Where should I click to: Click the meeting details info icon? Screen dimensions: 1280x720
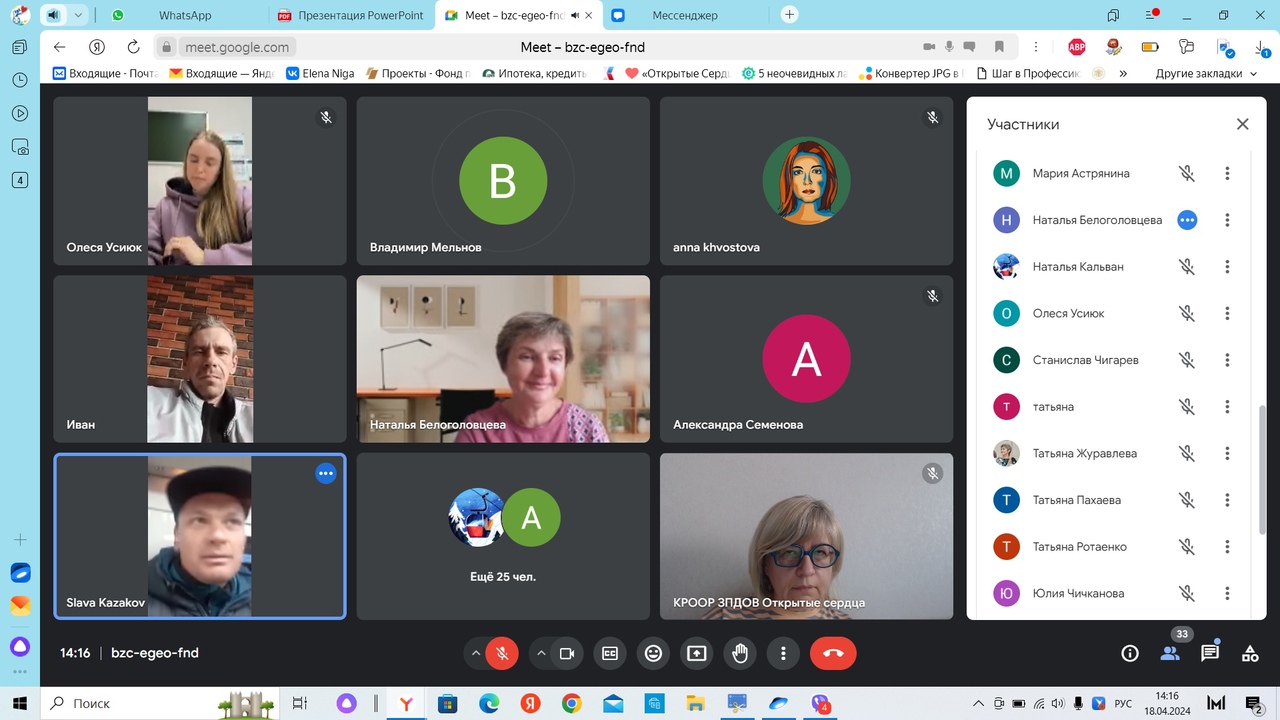click(1130, 653)
